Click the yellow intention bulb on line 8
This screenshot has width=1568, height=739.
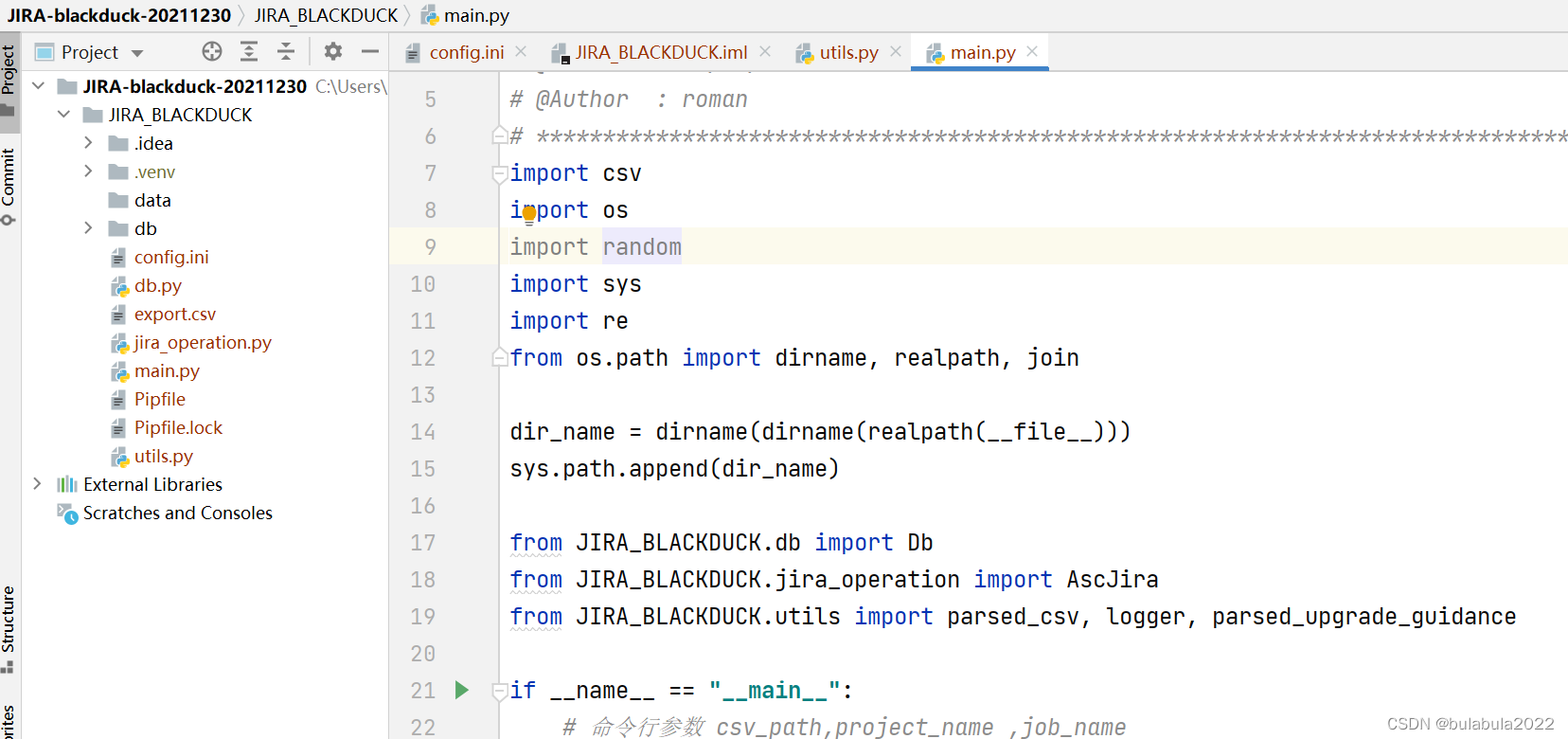[x=528, y=213]
